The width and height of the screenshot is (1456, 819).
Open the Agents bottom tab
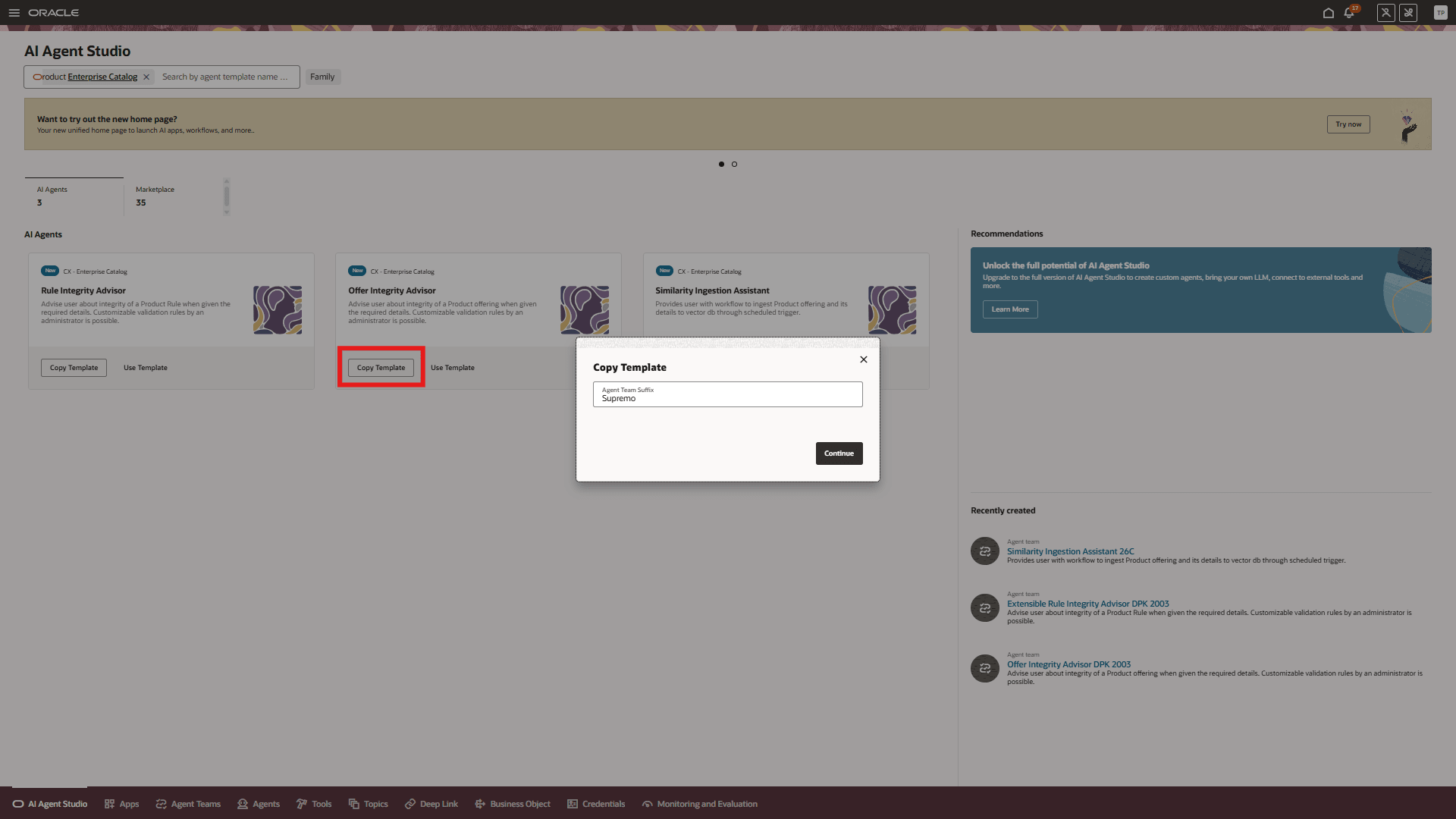[x=259, y=804]
